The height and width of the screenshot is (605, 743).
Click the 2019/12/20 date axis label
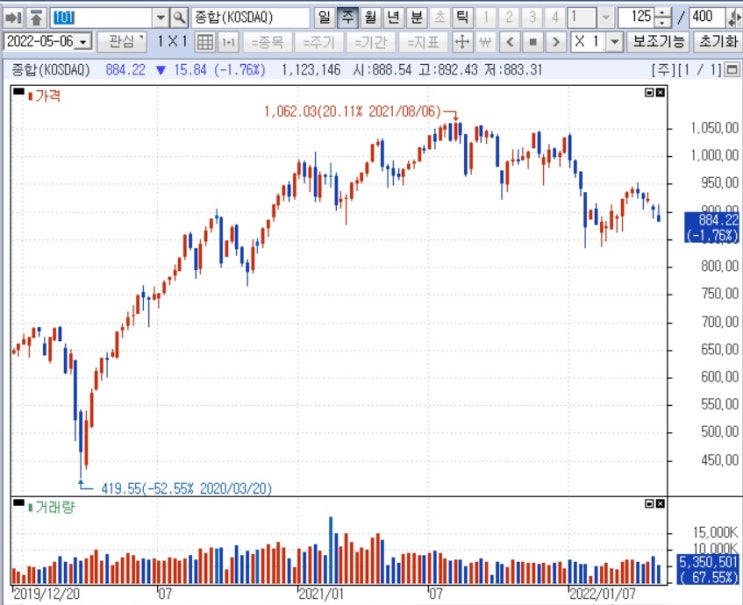point(46,594)
